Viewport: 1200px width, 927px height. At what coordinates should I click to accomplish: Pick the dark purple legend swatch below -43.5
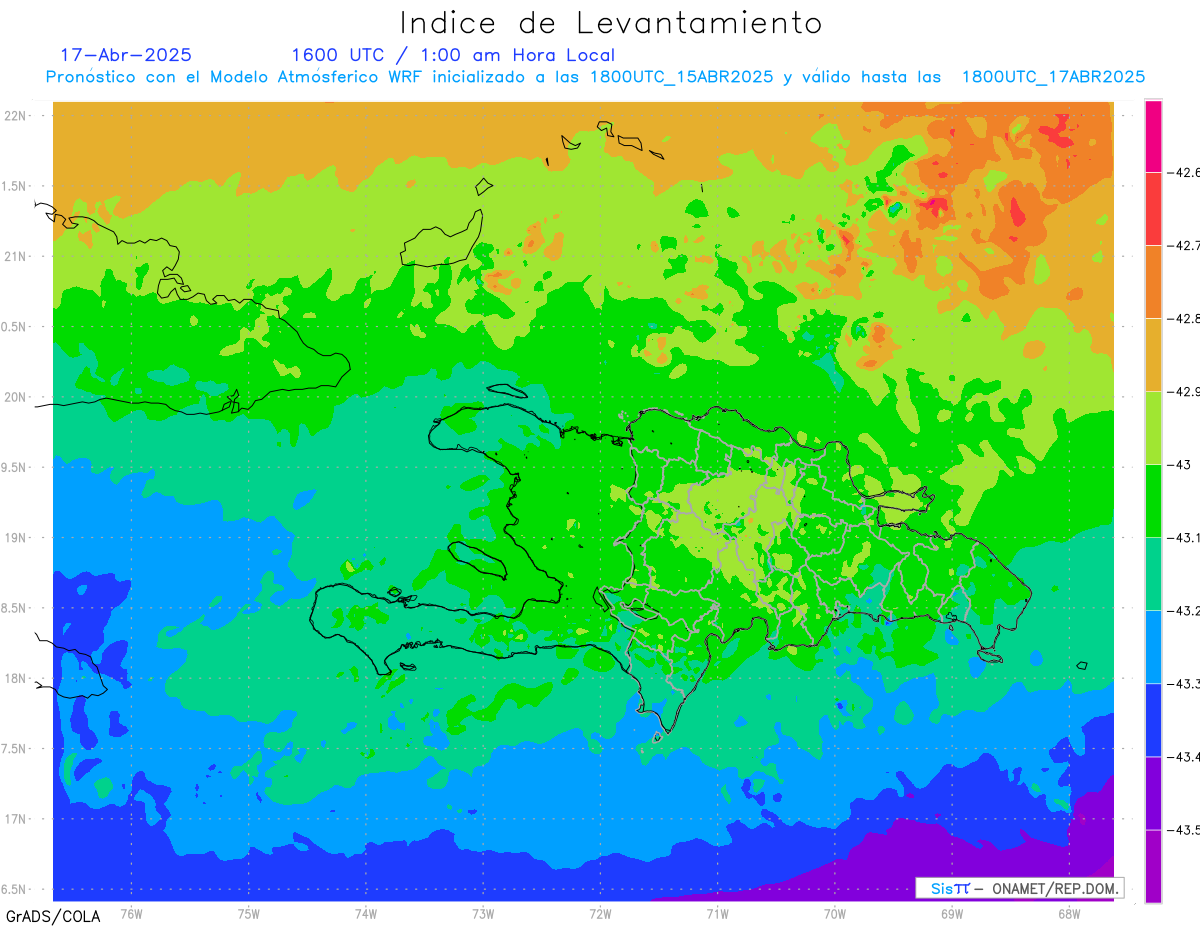1153,866
